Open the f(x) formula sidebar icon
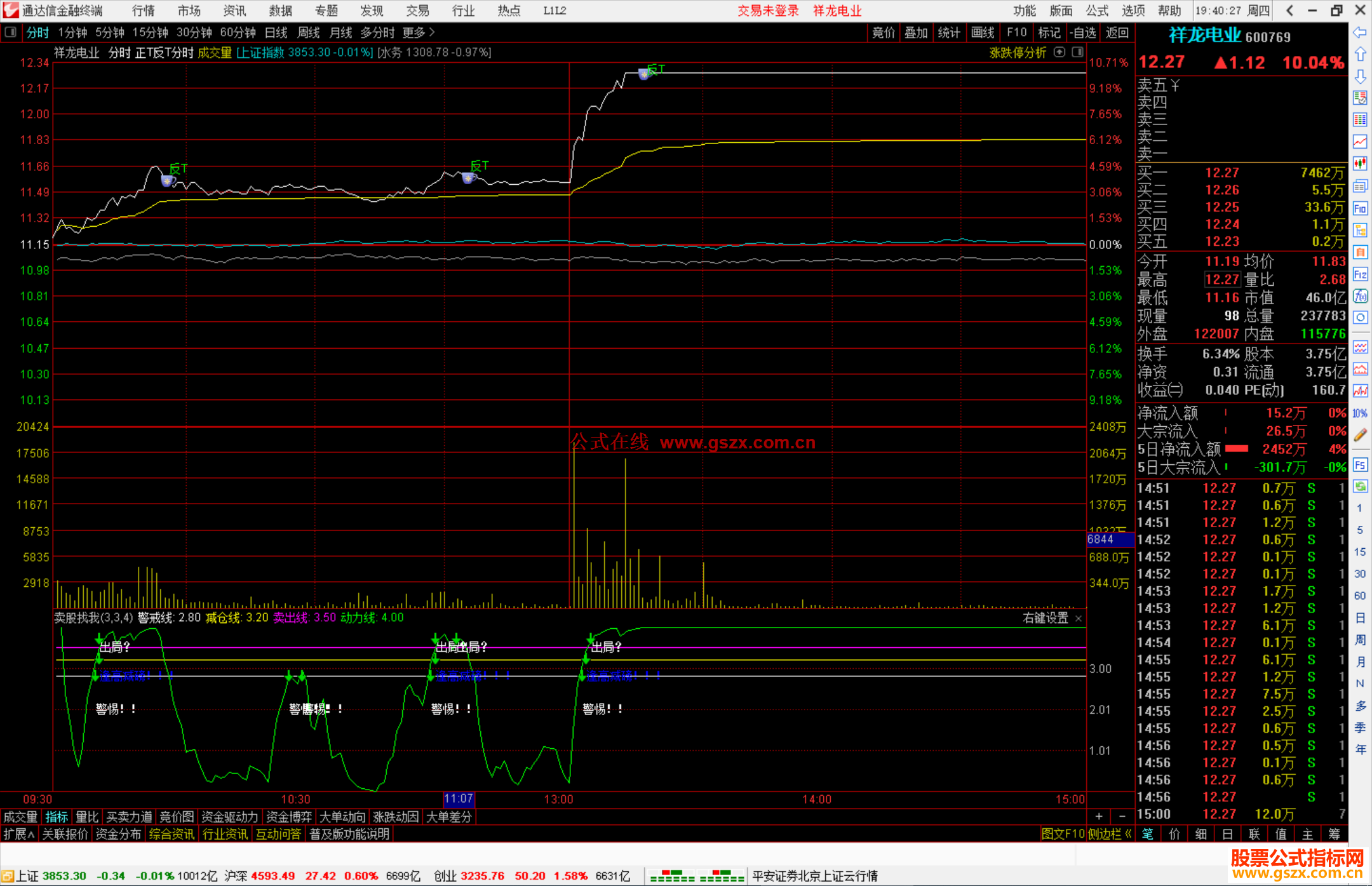 click(x=1360, y=296)
